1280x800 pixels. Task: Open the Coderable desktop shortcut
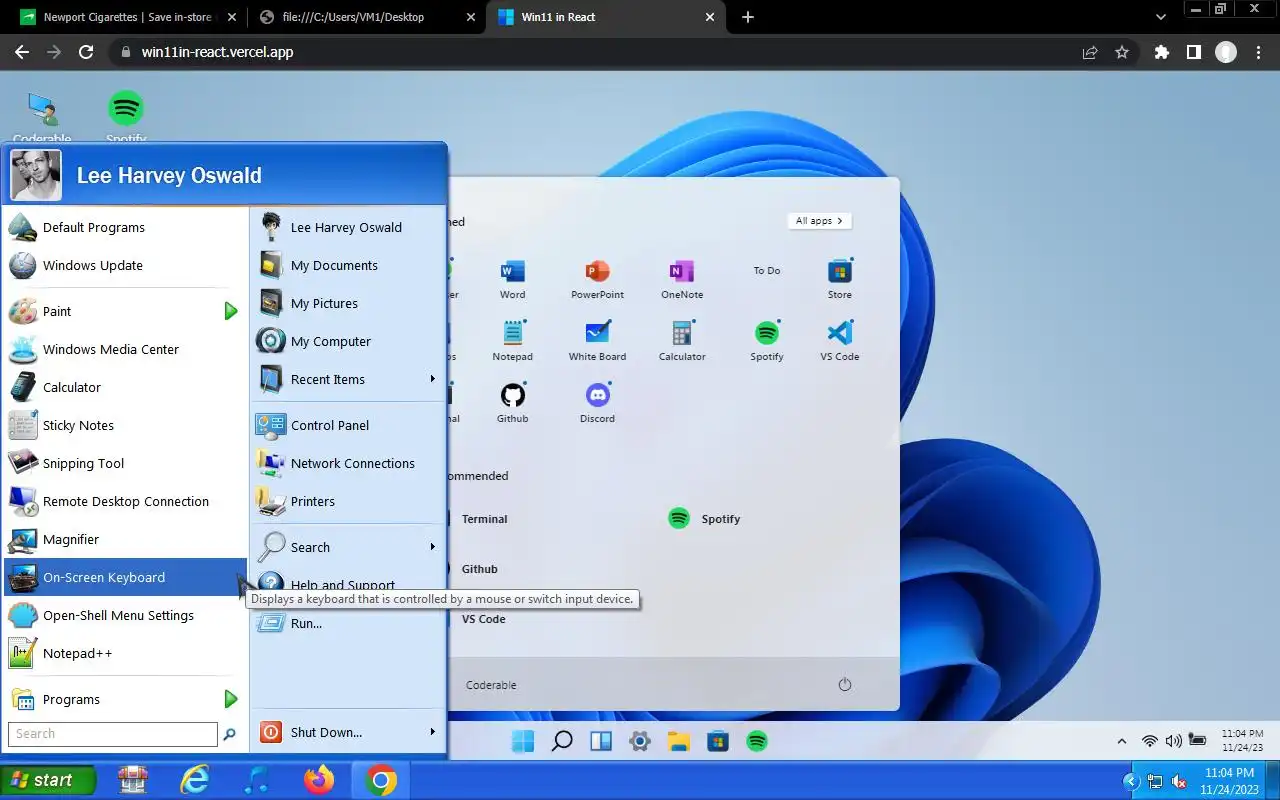click(42, 116)
